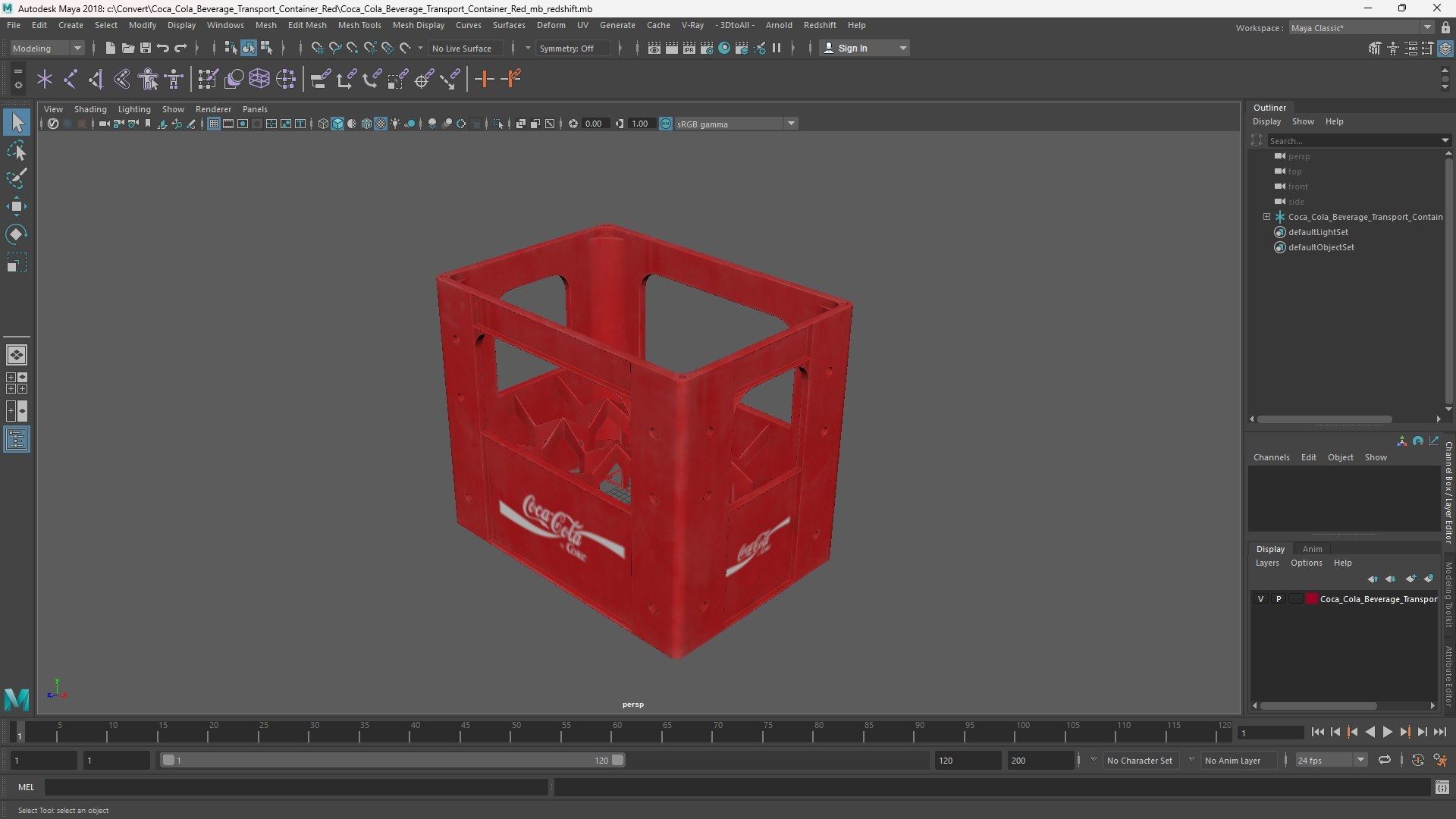Select the arrow Select tool
1456x819 pixels.
[17, 122]
